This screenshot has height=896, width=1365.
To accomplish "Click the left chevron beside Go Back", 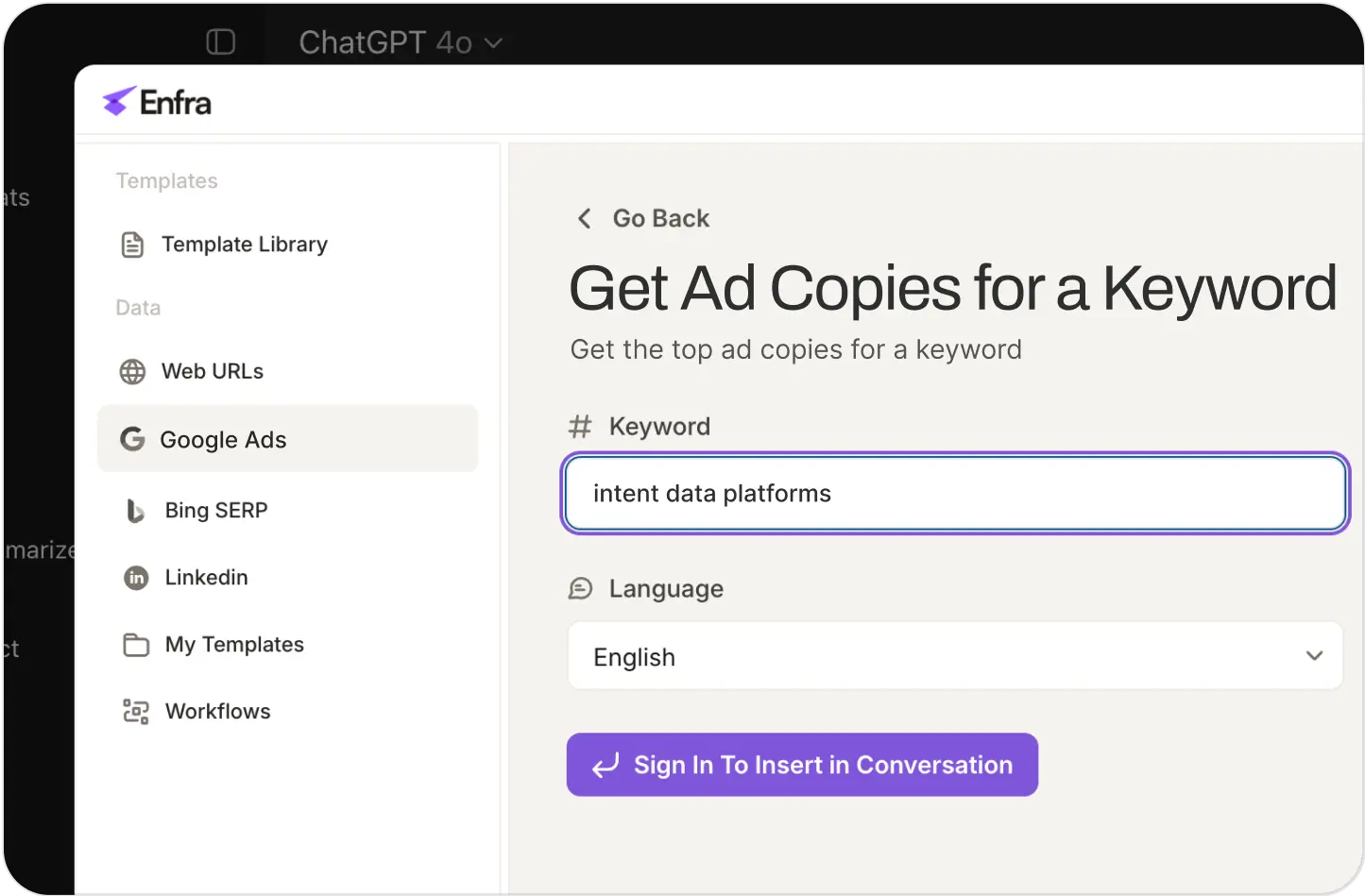I will coord(585,219).
